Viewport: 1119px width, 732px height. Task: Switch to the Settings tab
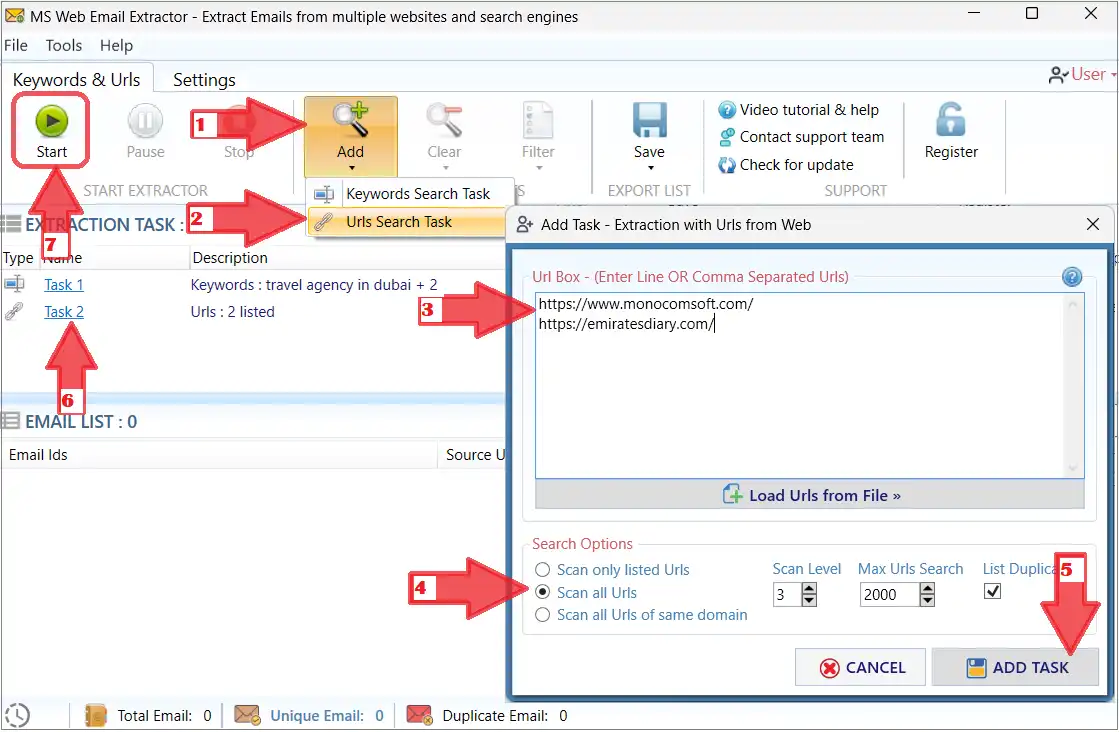204,80
